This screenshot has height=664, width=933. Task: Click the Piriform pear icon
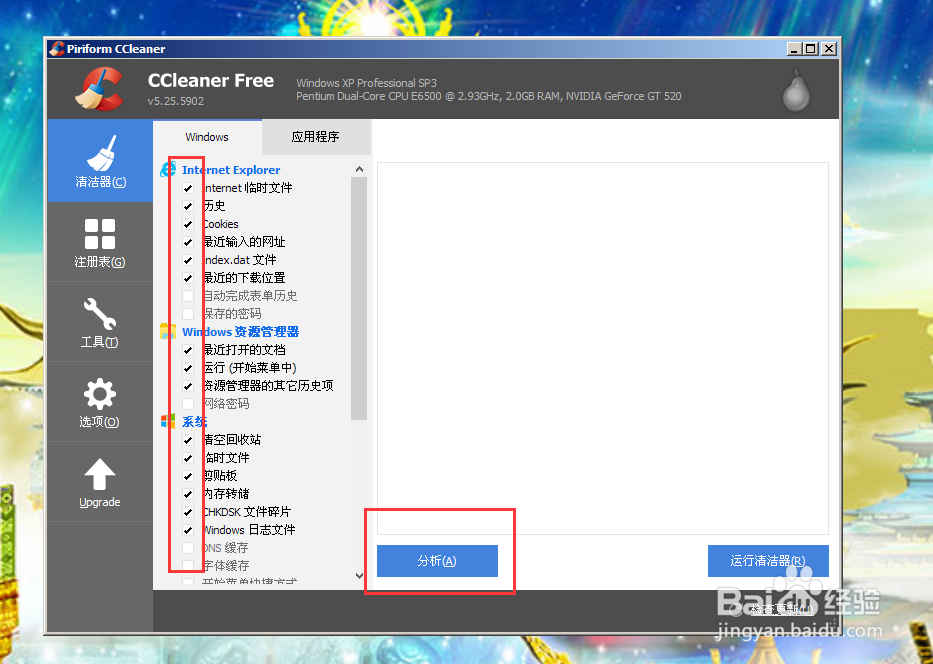pos(796,91)
